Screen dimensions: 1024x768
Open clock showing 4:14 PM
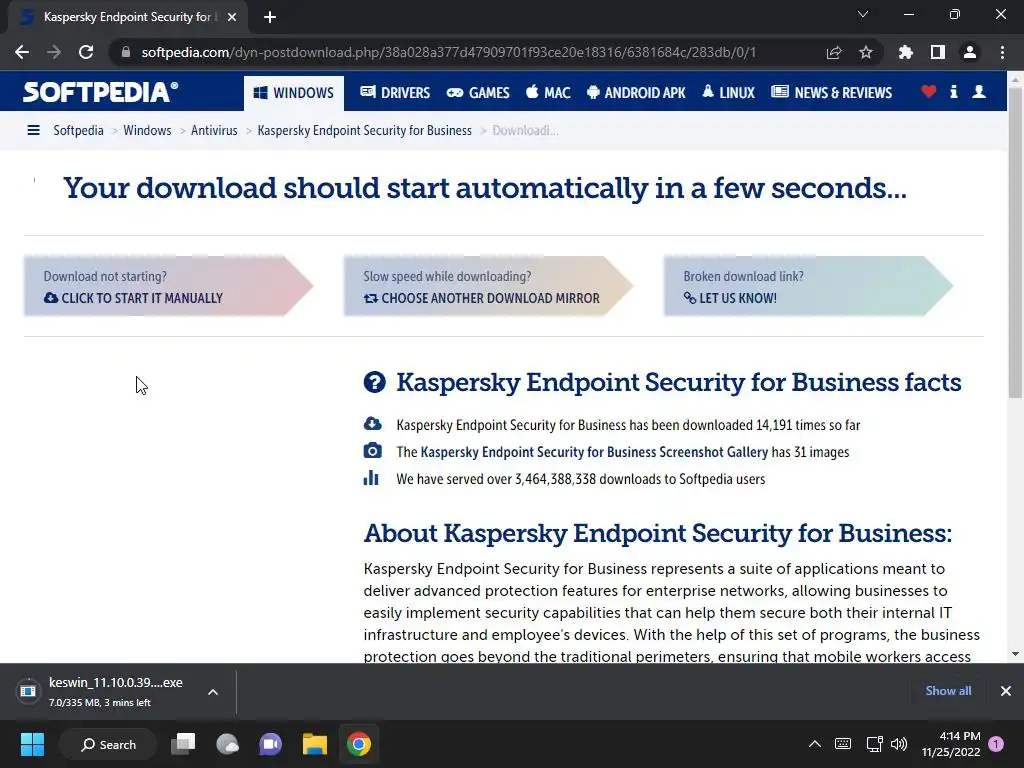point(951,744)
